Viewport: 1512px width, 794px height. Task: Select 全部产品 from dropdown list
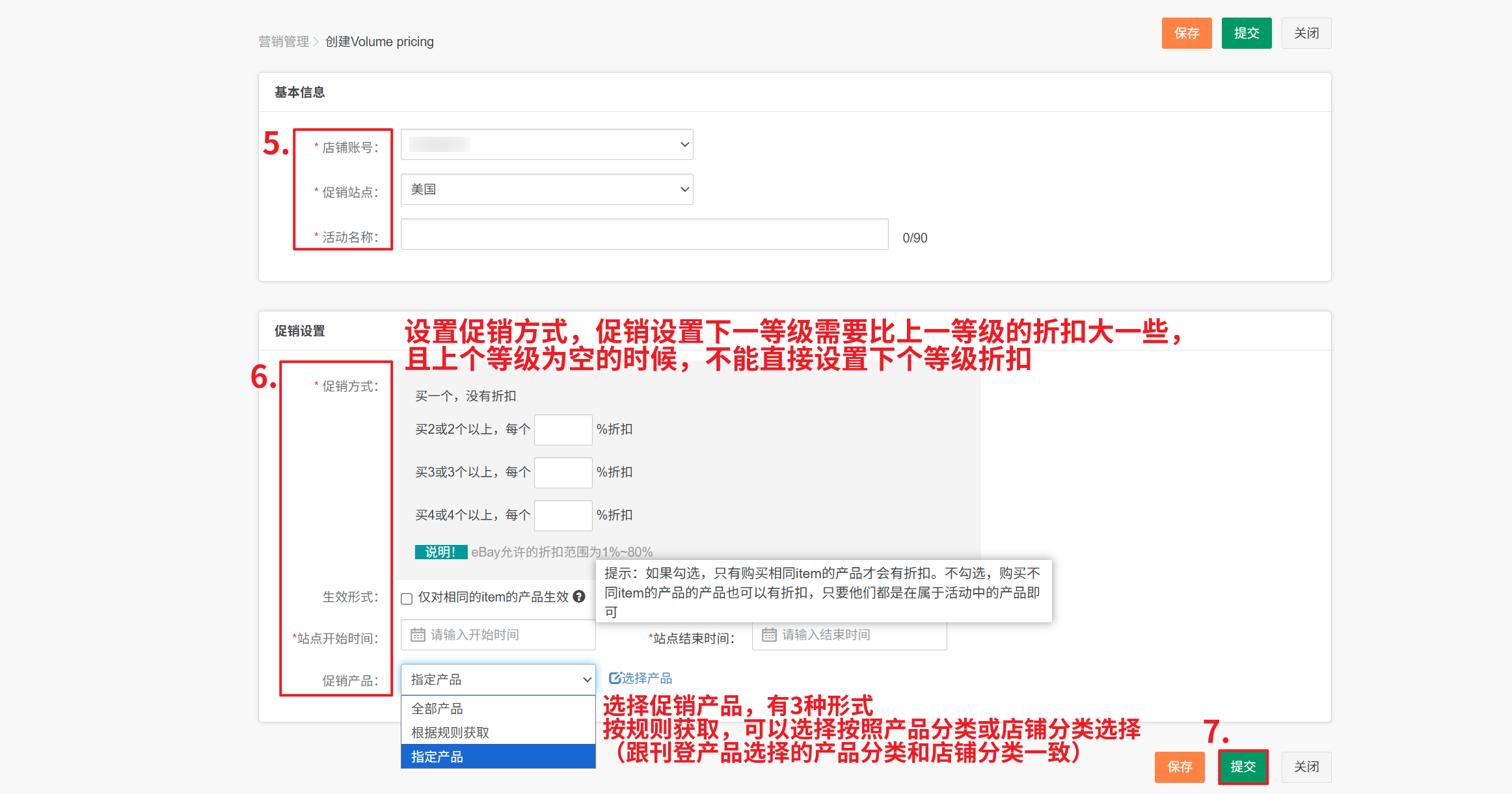498,708
